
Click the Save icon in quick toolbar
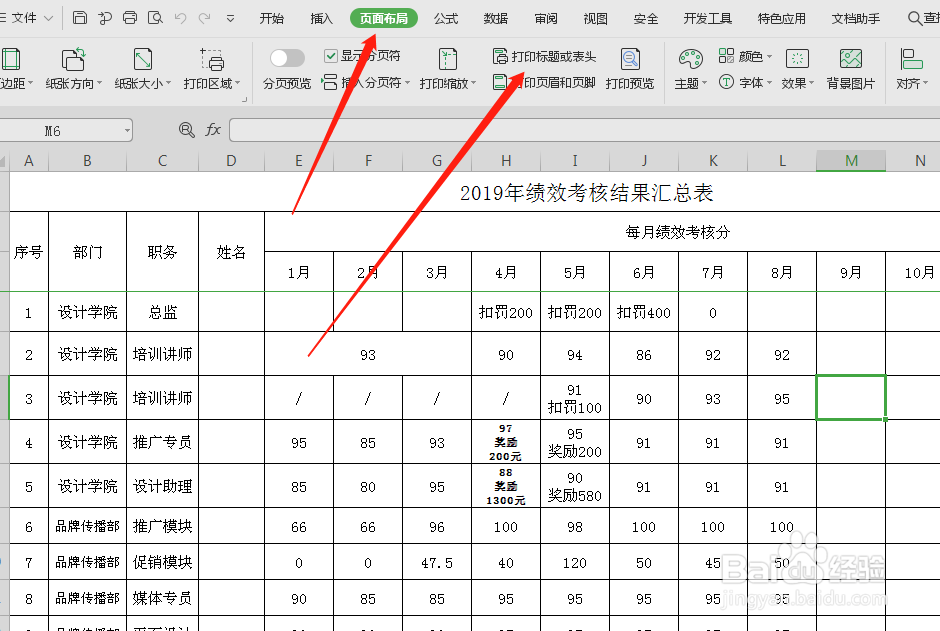click(x=79, y=18)
